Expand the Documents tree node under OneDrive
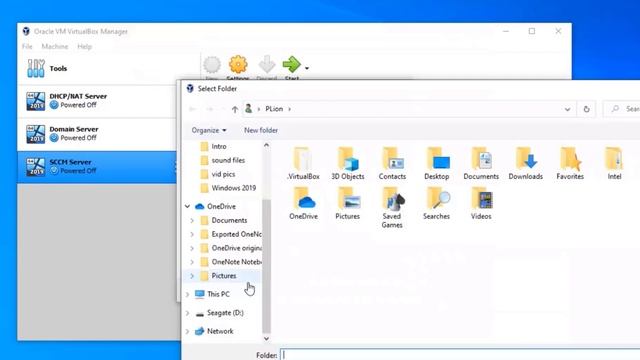The width and height of the screenshot is (640, 360). coord(192,220)
